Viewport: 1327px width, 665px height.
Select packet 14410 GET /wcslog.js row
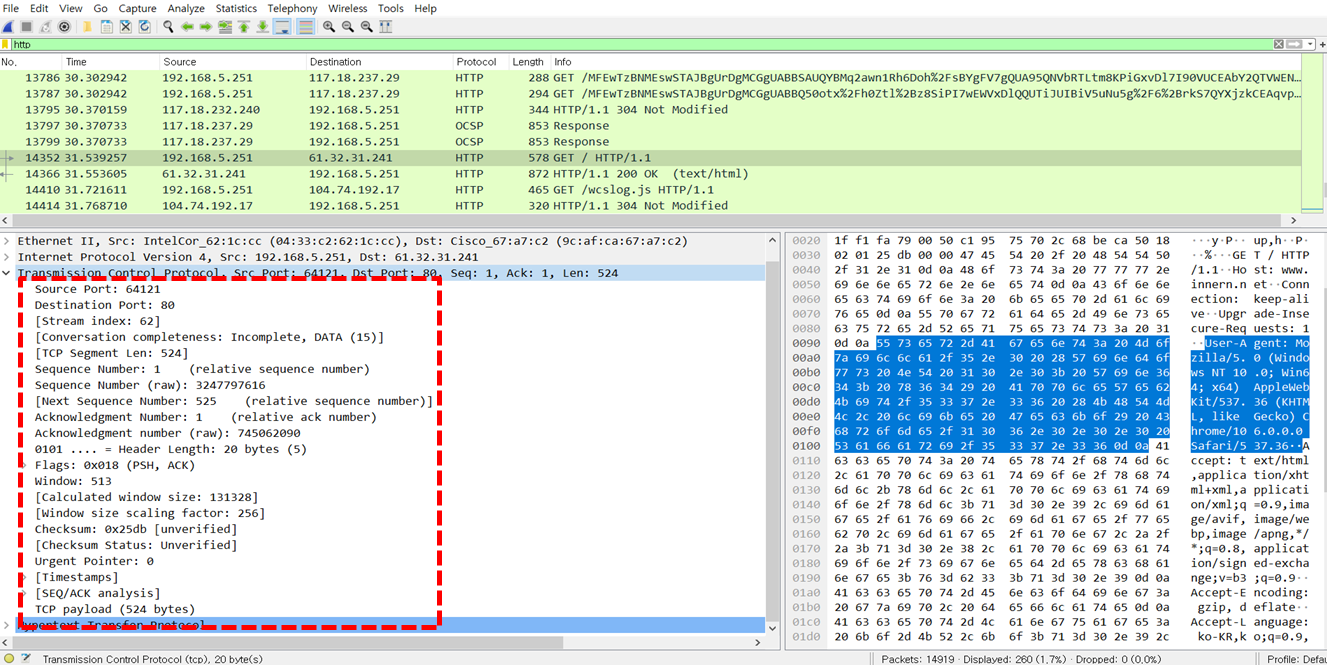(x=650, y=190)
